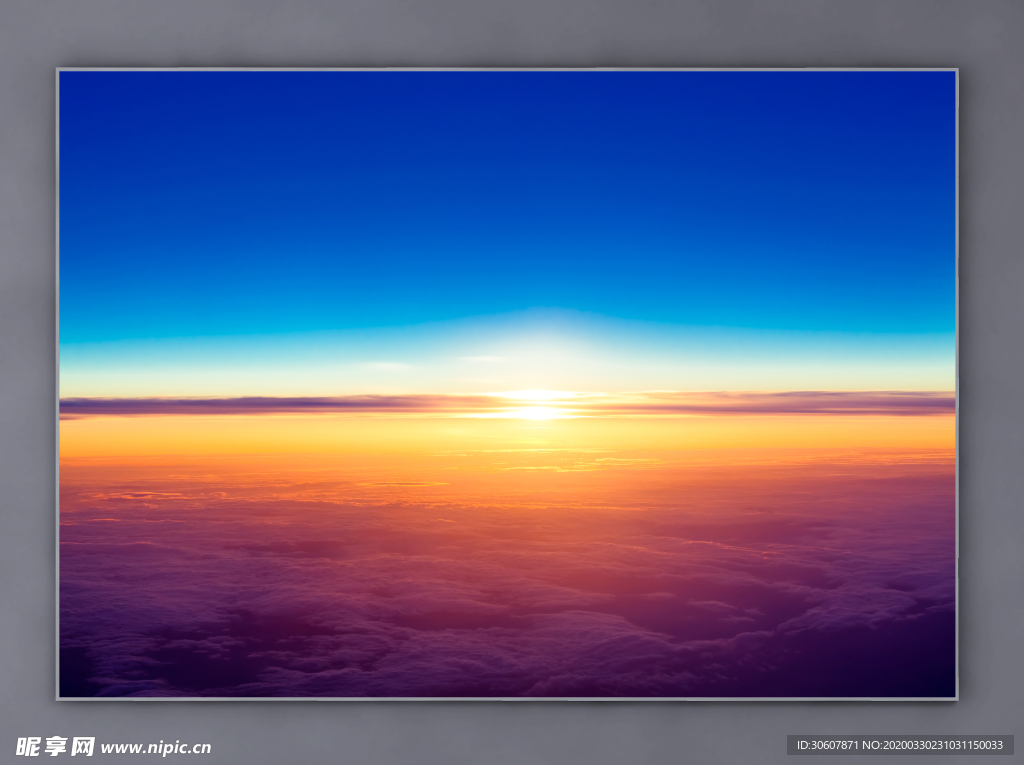Click the bottom-right corner of the picture frame
This screenshot has width=1024, height=765.
(x=956, y=698)
